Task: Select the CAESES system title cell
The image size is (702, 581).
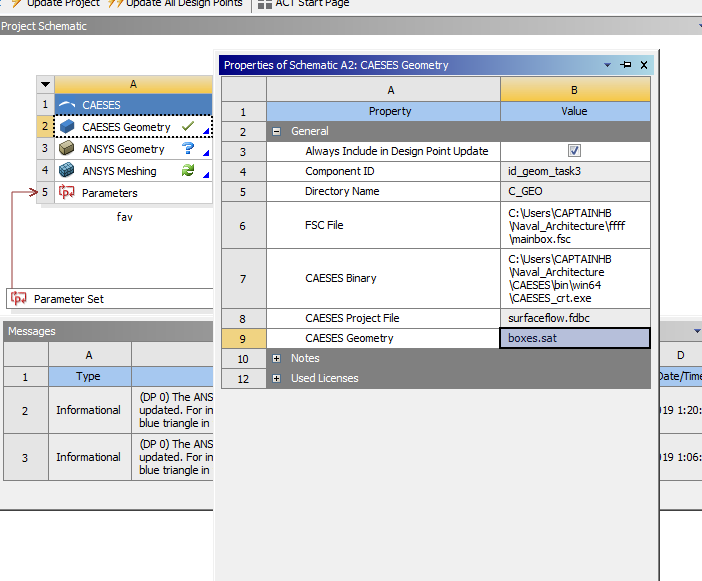Action: pos(133,105)
